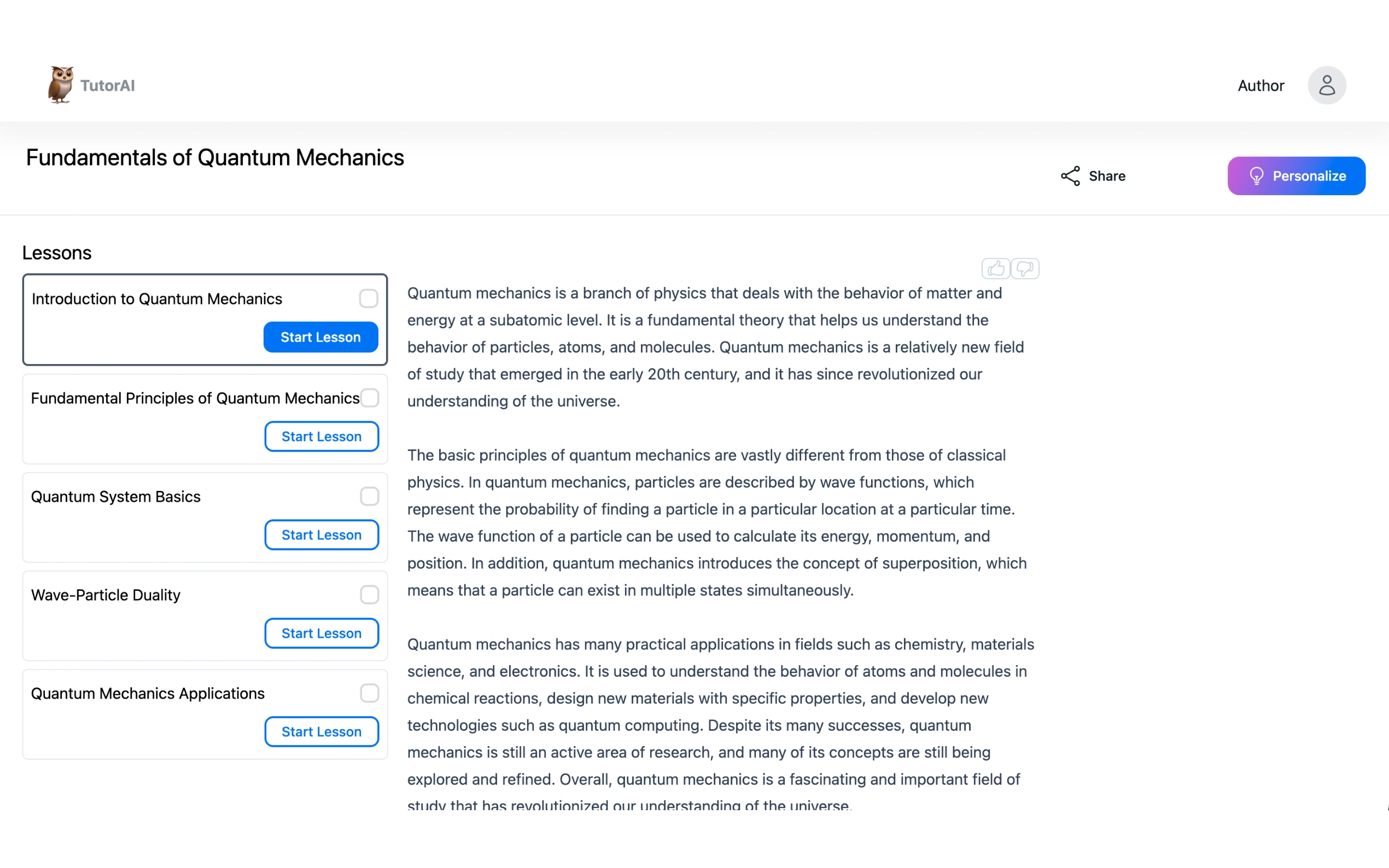Open the user profile avatar icon
The image size is (1389, 868).
(1327, 85)
